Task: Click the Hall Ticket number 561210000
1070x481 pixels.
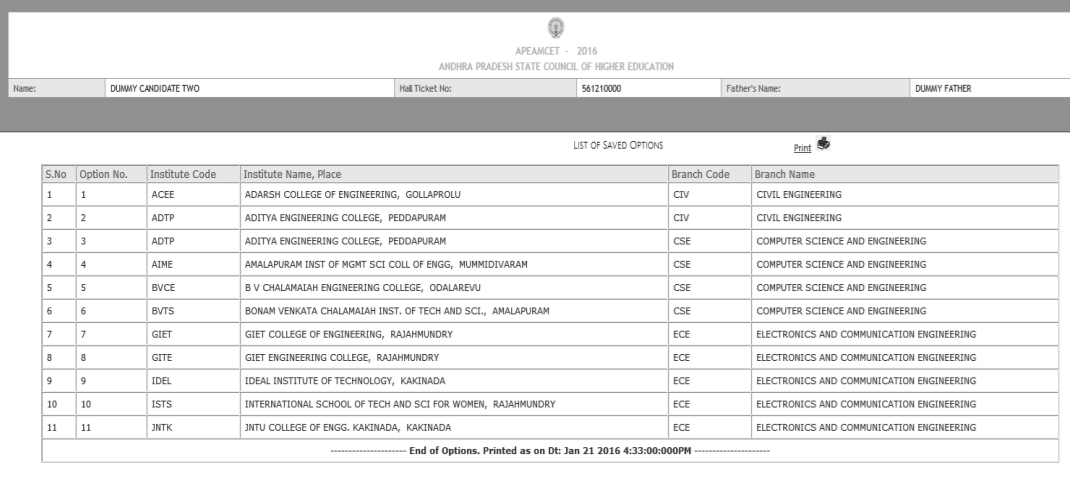Action: [601, 89]
